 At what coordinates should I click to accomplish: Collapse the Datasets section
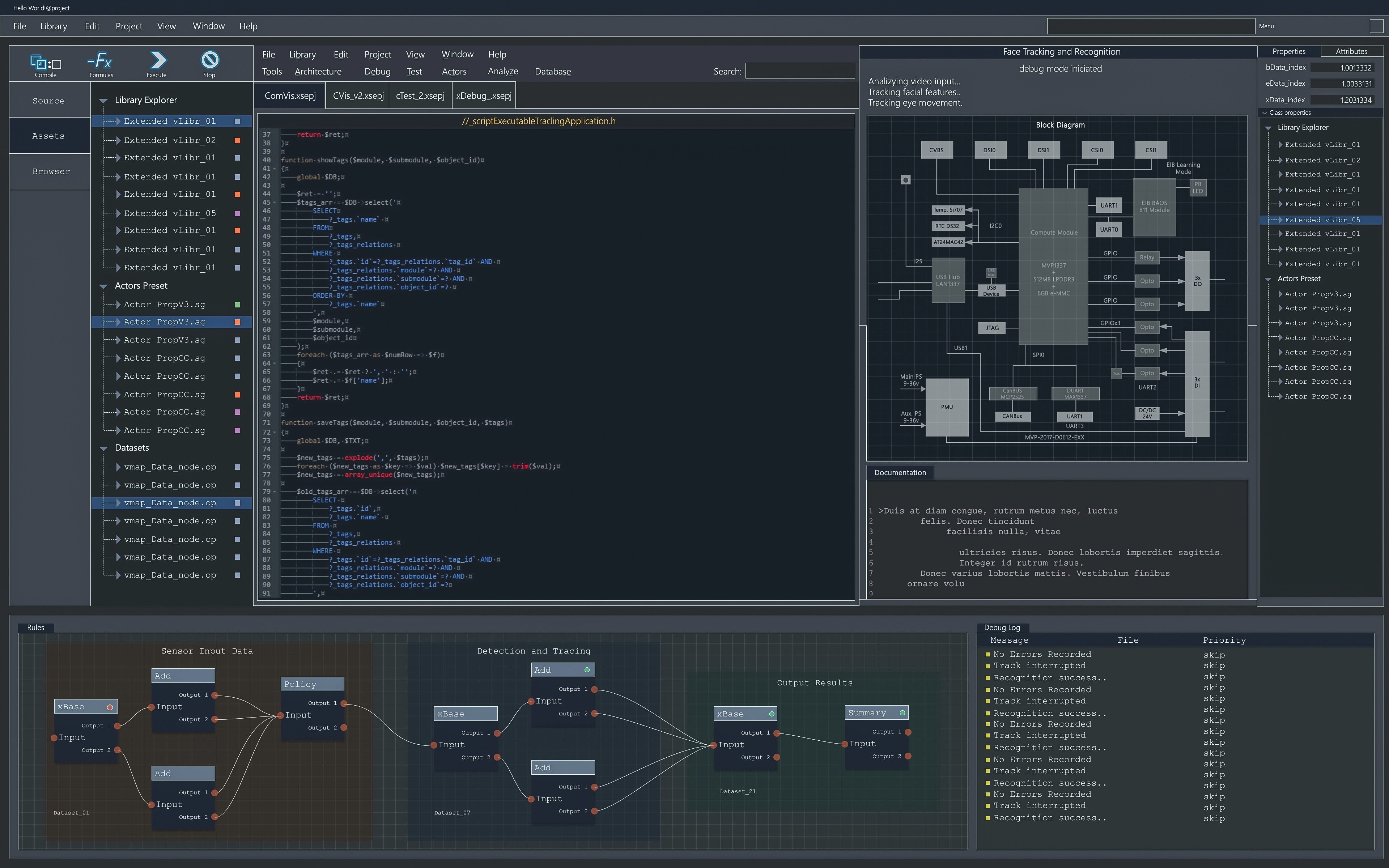pyautogui.click(x=103, y=448)
